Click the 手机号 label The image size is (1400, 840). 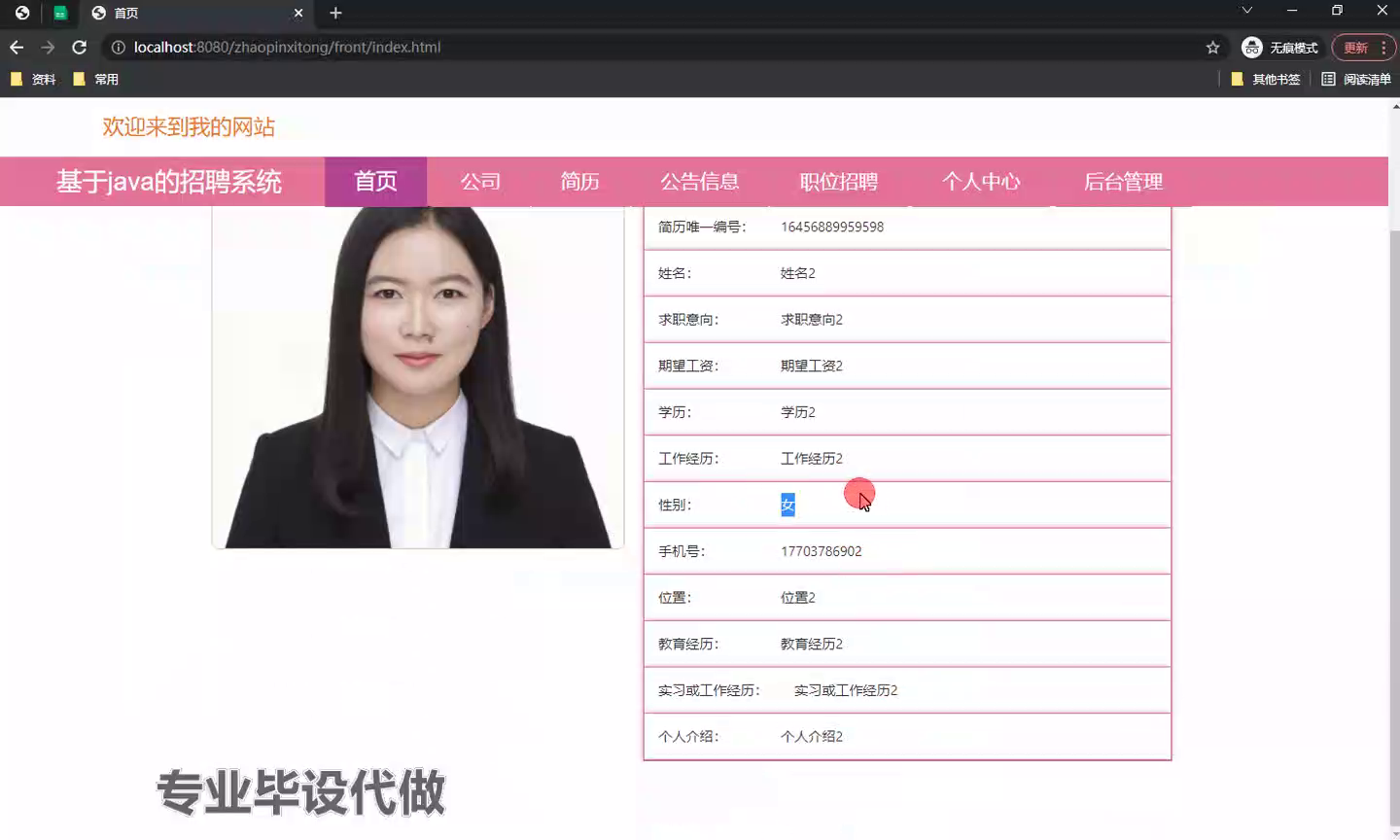coord(682,551)
